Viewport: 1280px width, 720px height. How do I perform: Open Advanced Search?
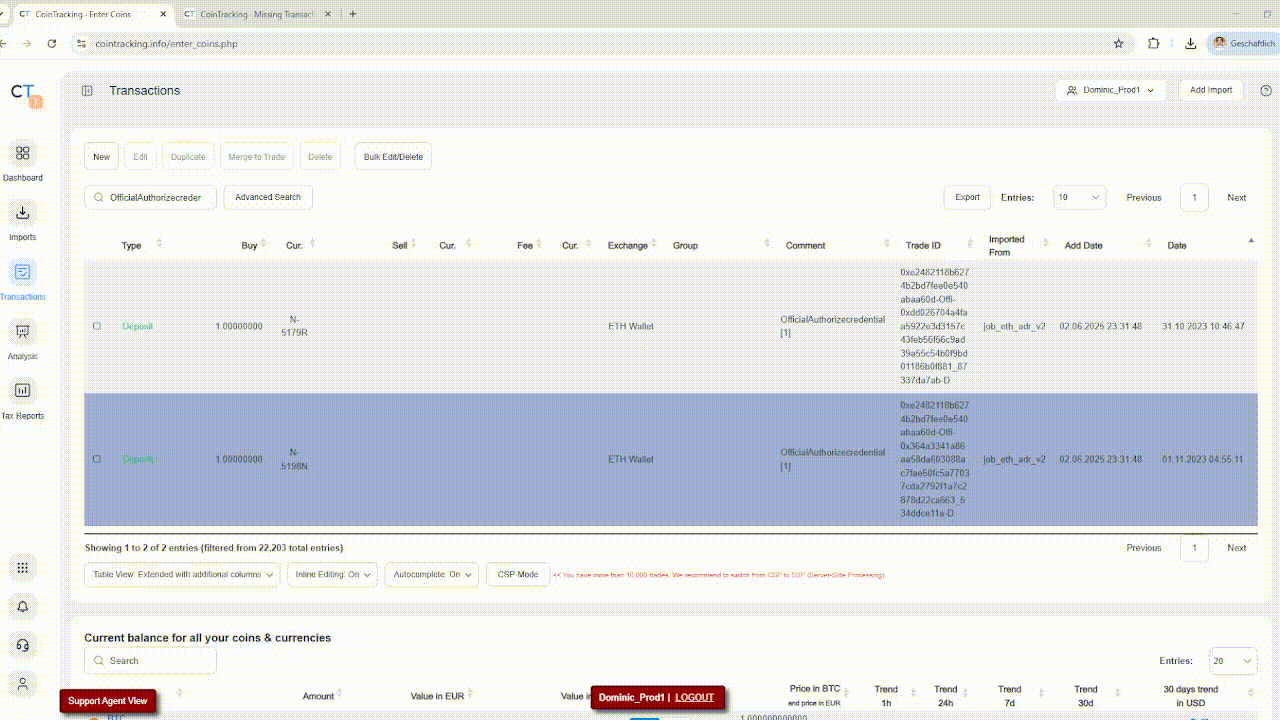point(268,197)
